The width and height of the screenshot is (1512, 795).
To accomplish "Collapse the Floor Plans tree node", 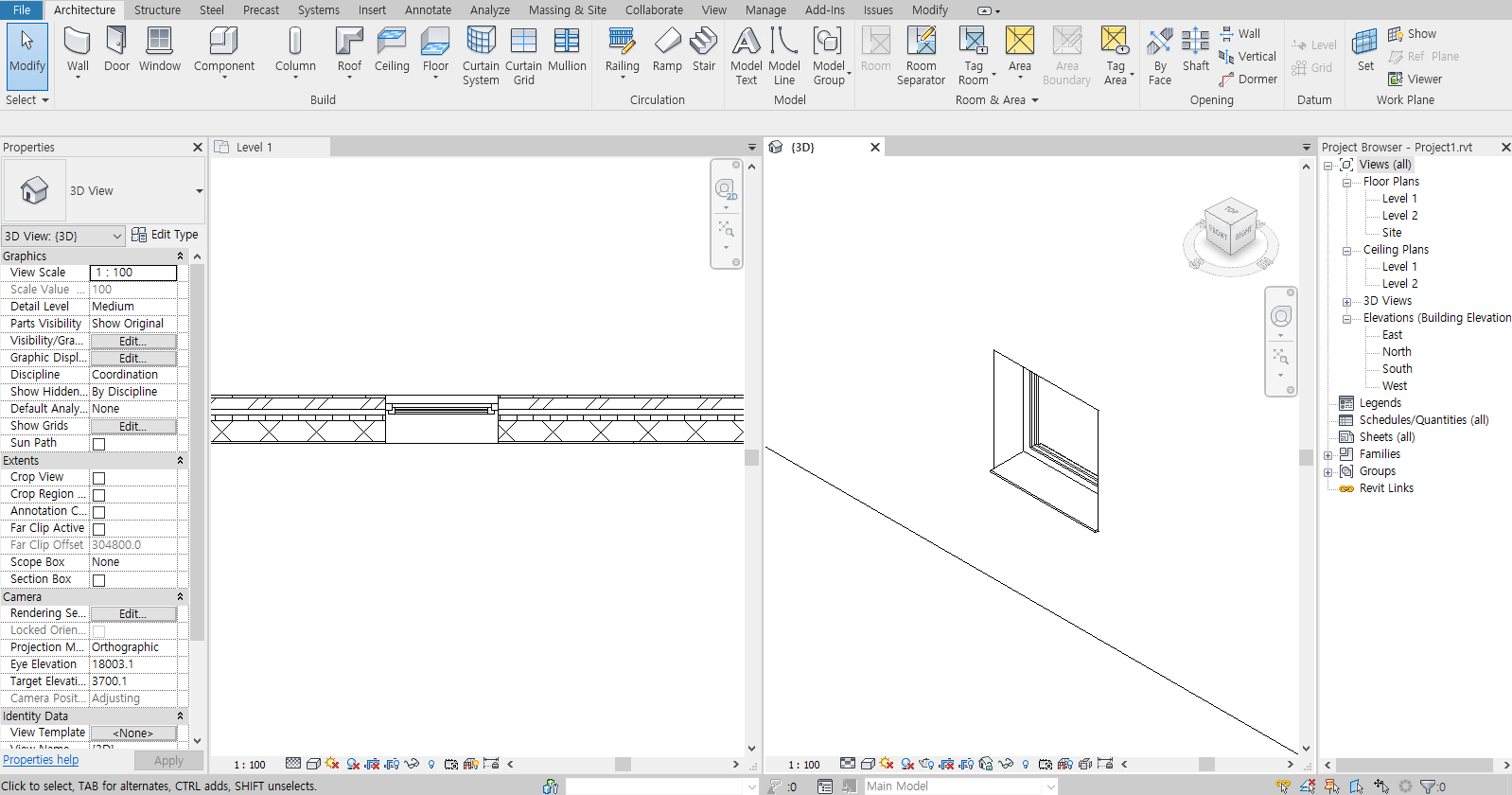I will [x=1346, y=183].
